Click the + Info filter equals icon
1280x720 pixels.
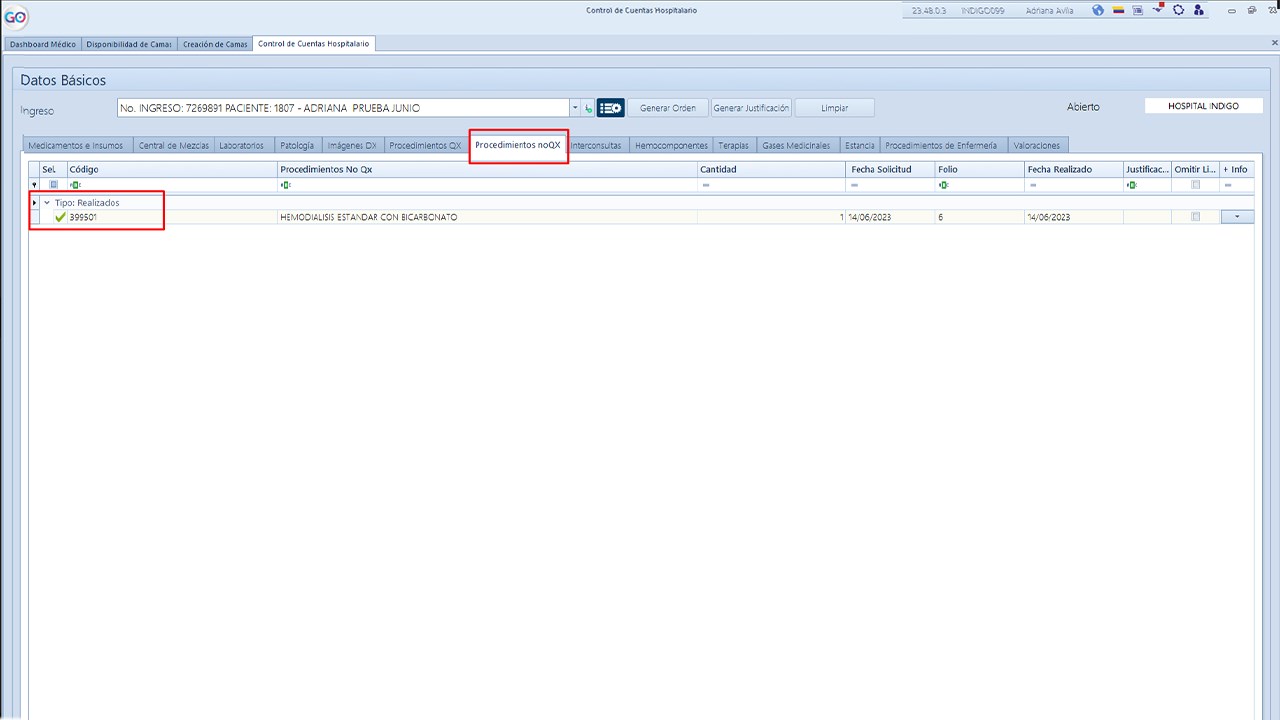click(x=1228, y=185)
